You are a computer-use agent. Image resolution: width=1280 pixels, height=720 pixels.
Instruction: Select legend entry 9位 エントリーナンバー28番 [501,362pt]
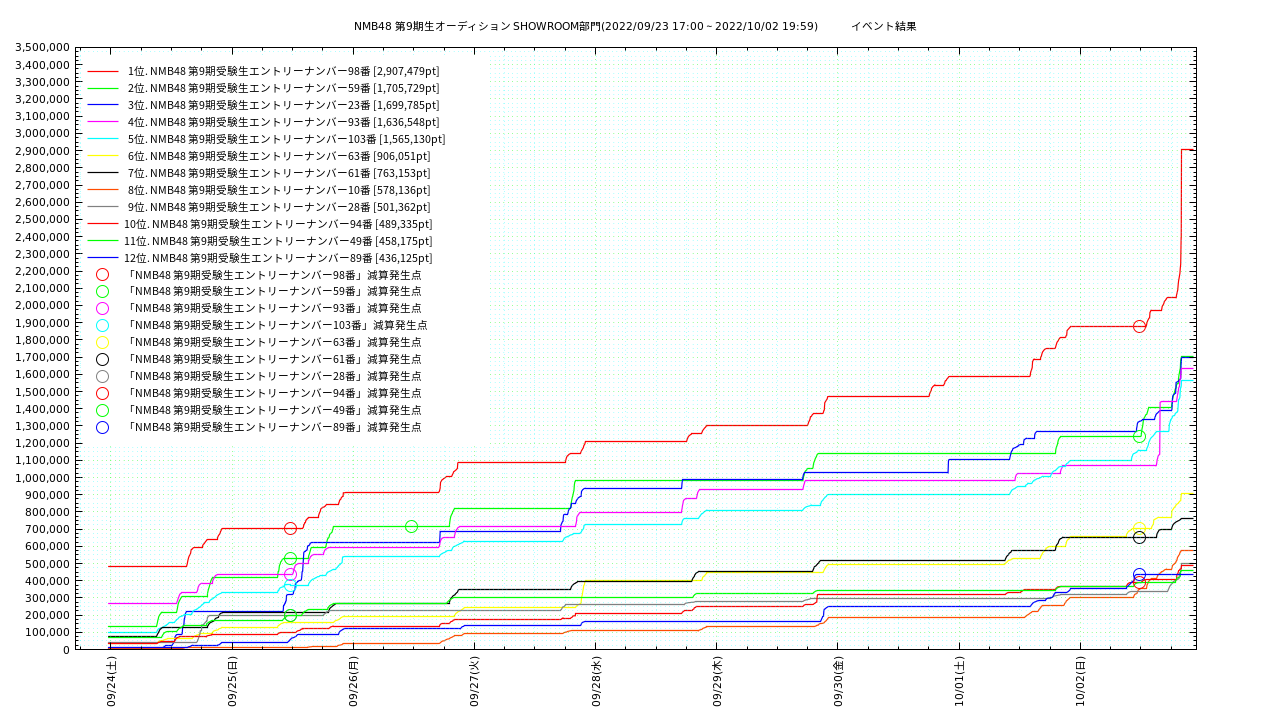(x=279, y=207)
